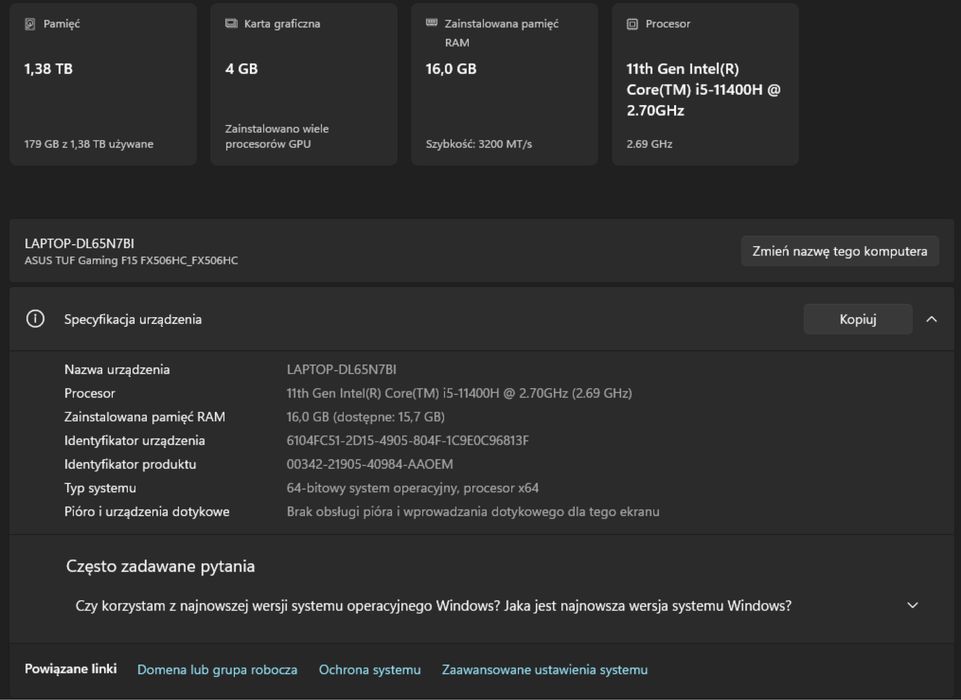
Task: Click the 'Typ systemu' label
Action: 101,489
